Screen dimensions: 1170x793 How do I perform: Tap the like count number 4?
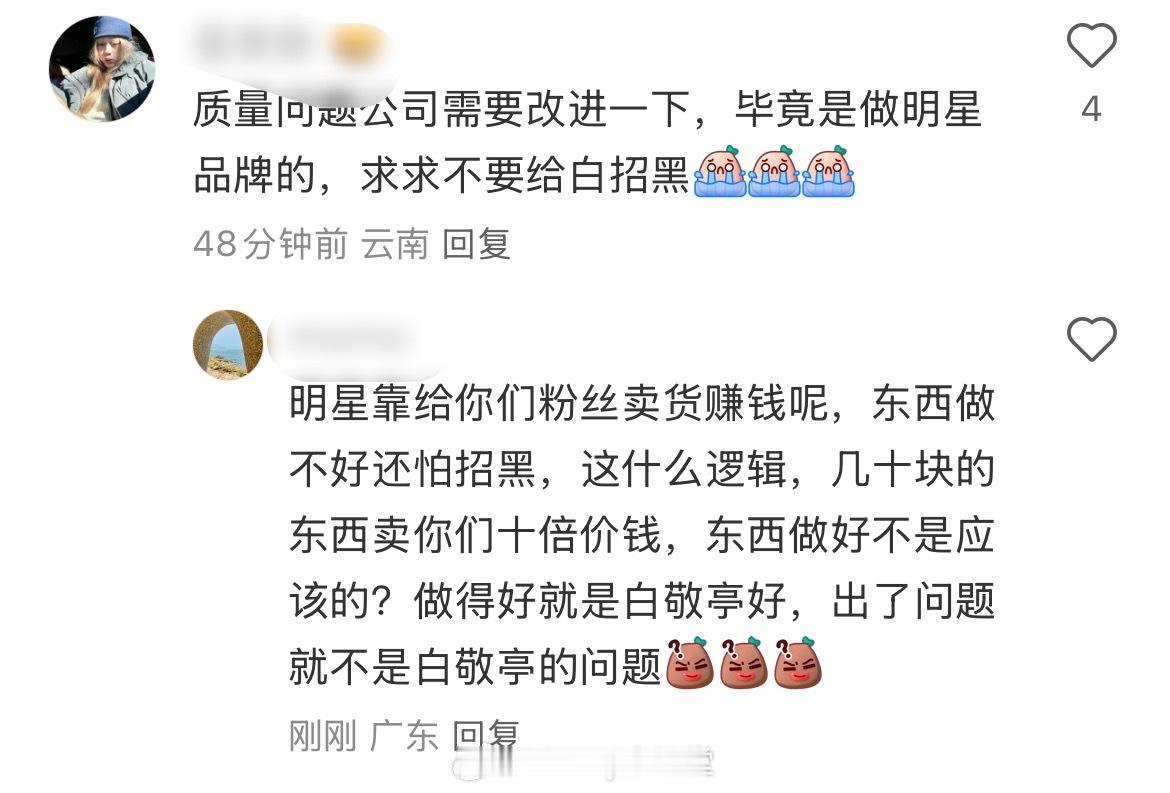pos(1092,109)
